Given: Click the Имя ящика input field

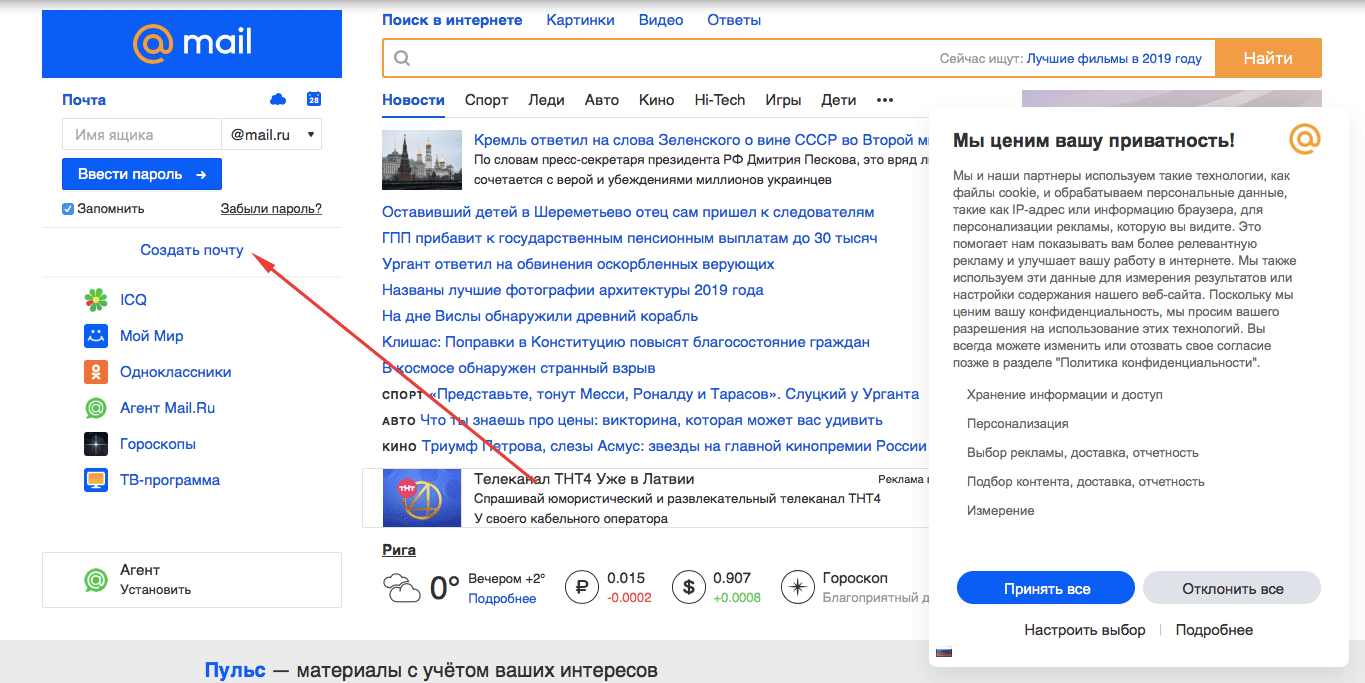Looking at the screenshot, I should pos(141,134).
